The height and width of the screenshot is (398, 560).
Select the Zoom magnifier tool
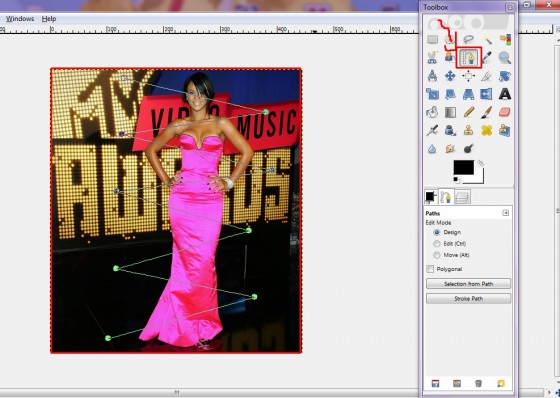click(x=505, y=58)
